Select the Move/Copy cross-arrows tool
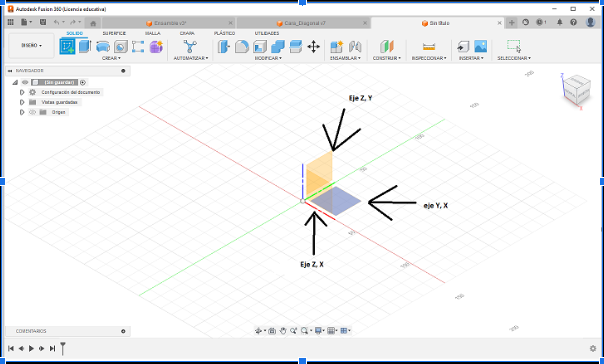 click(x=314, y=47)
